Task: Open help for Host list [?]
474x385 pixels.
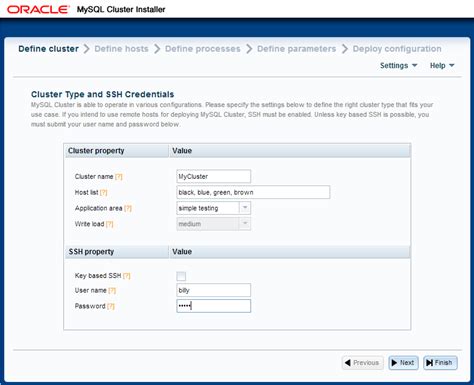Action: click(x=103, y=192)
